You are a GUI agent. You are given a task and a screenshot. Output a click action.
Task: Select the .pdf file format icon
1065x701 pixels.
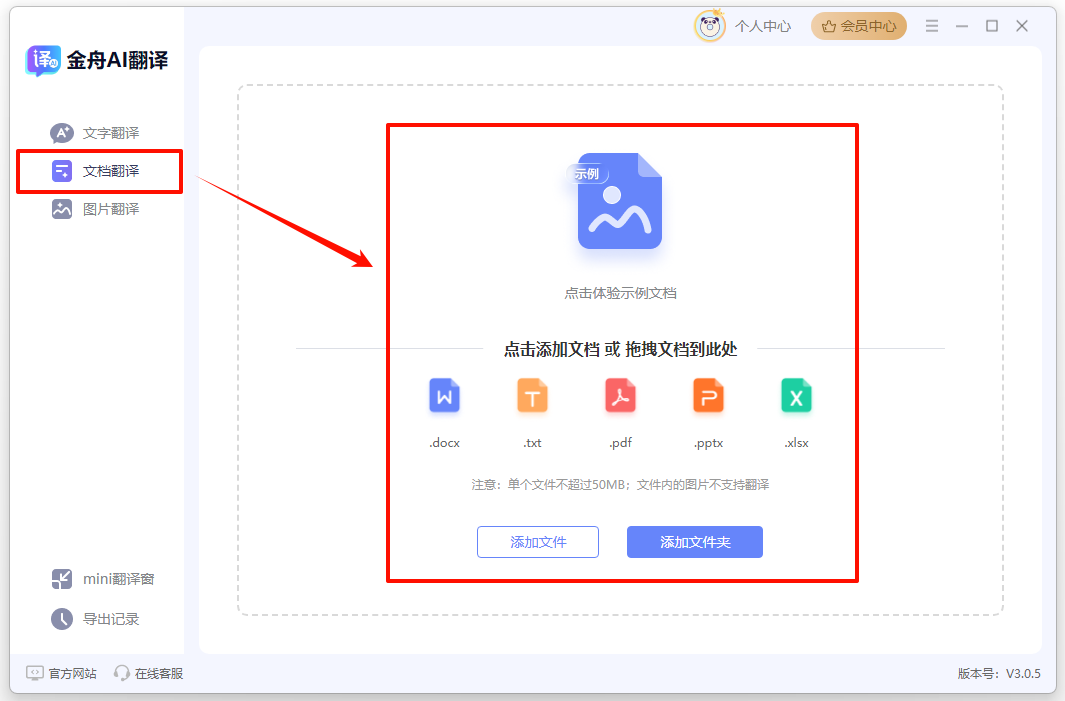pyautogui.click(x=620, y=396)
